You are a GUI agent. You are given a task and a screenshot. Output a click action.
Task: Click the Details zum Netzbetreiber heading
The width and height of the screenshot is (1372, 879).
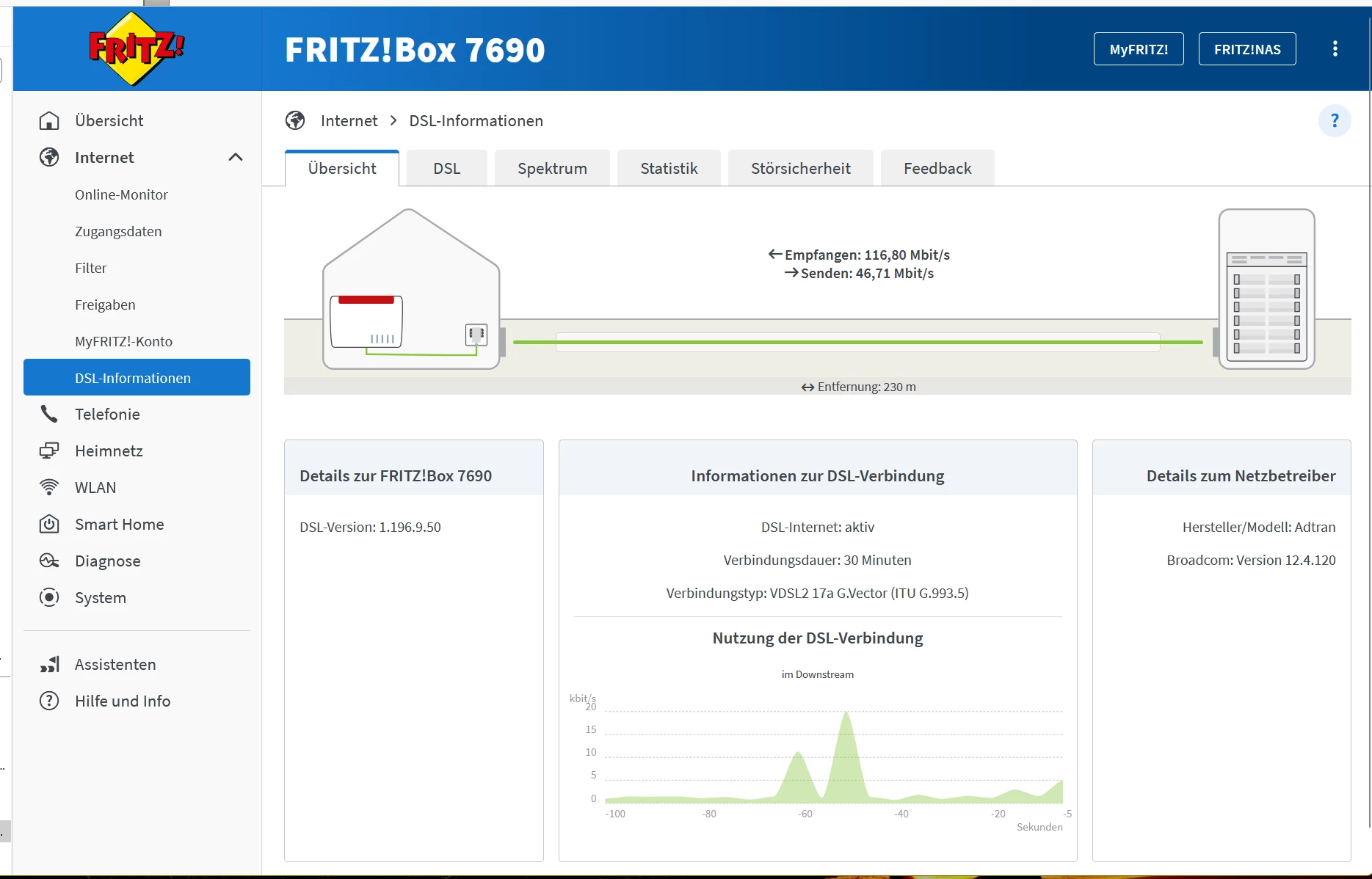[x=1241, y=475]
